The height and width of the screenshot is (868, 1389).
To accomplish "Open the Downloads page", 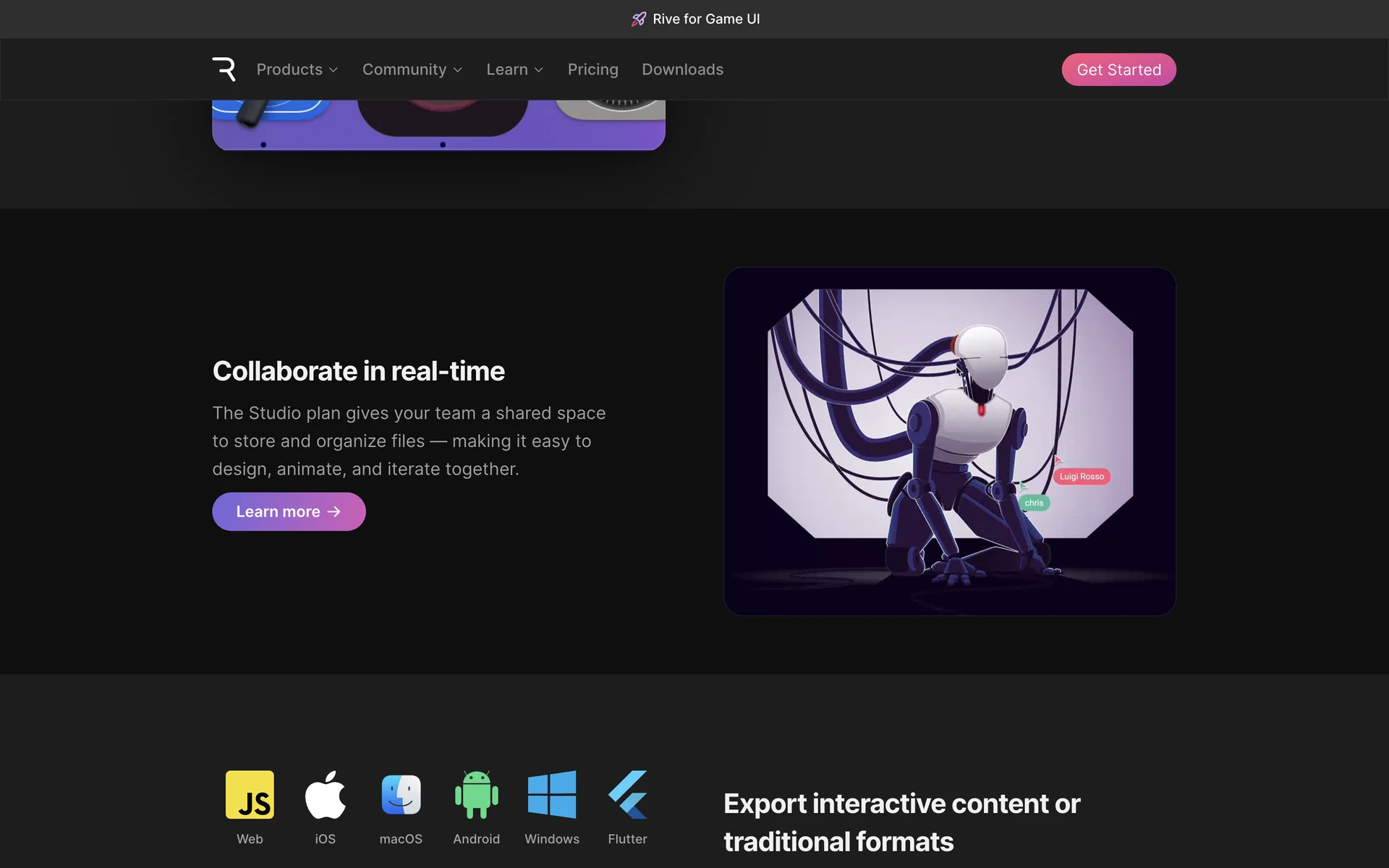I will tap(682, 69).
